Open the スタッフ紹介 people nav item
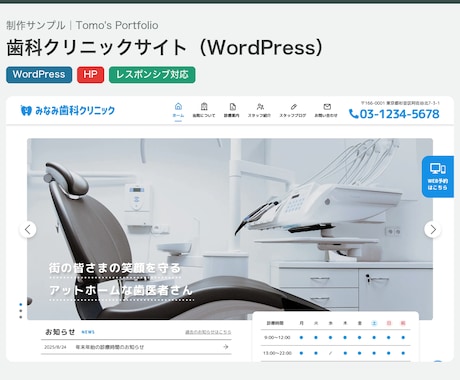This screenshot has width=460, height=380. click(x=259, y=111)
